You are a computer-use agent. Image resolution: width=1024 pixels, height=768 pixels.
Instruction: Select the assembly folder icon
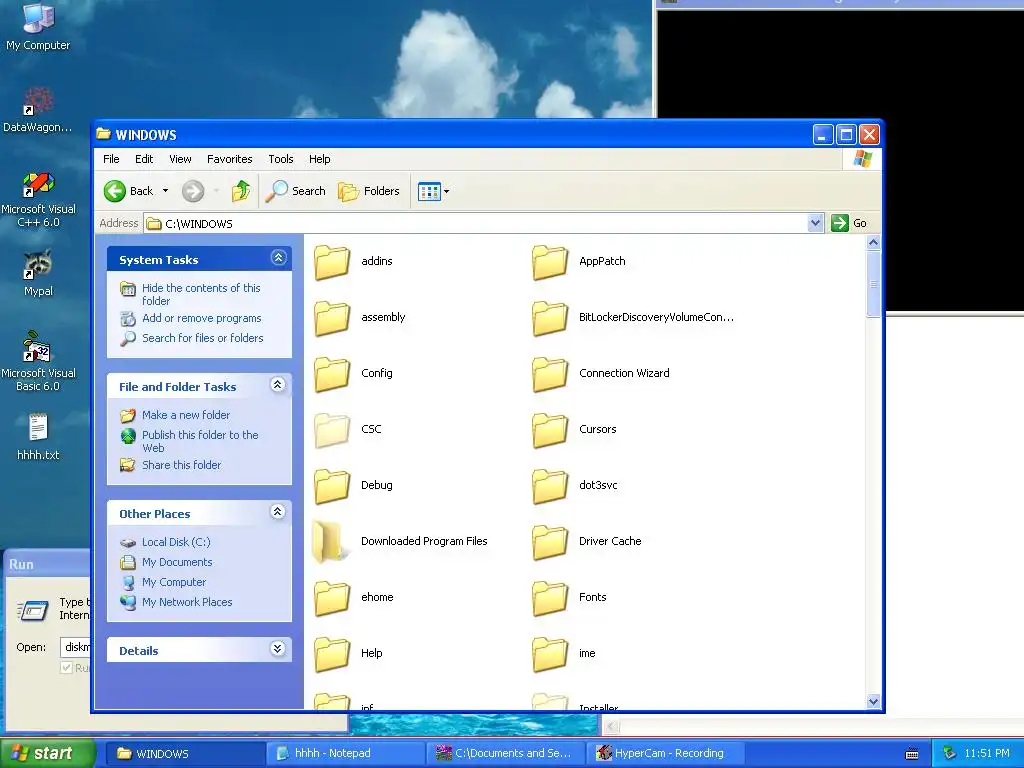(x=332, y=318)
